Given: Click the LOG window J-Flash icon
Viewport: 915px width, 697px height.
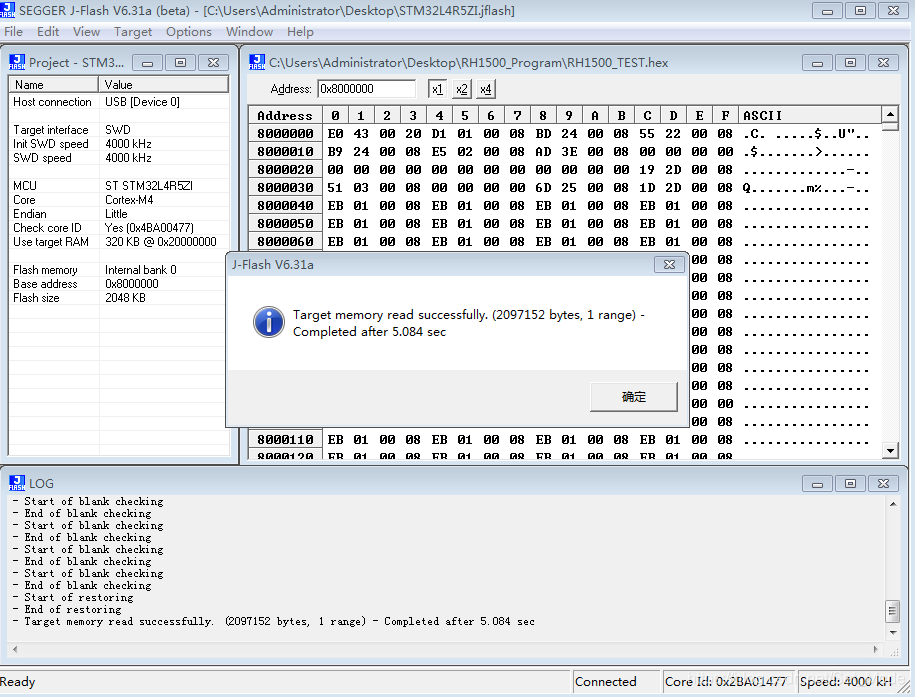Looking at the screenshot, I should tap(17, 483).
